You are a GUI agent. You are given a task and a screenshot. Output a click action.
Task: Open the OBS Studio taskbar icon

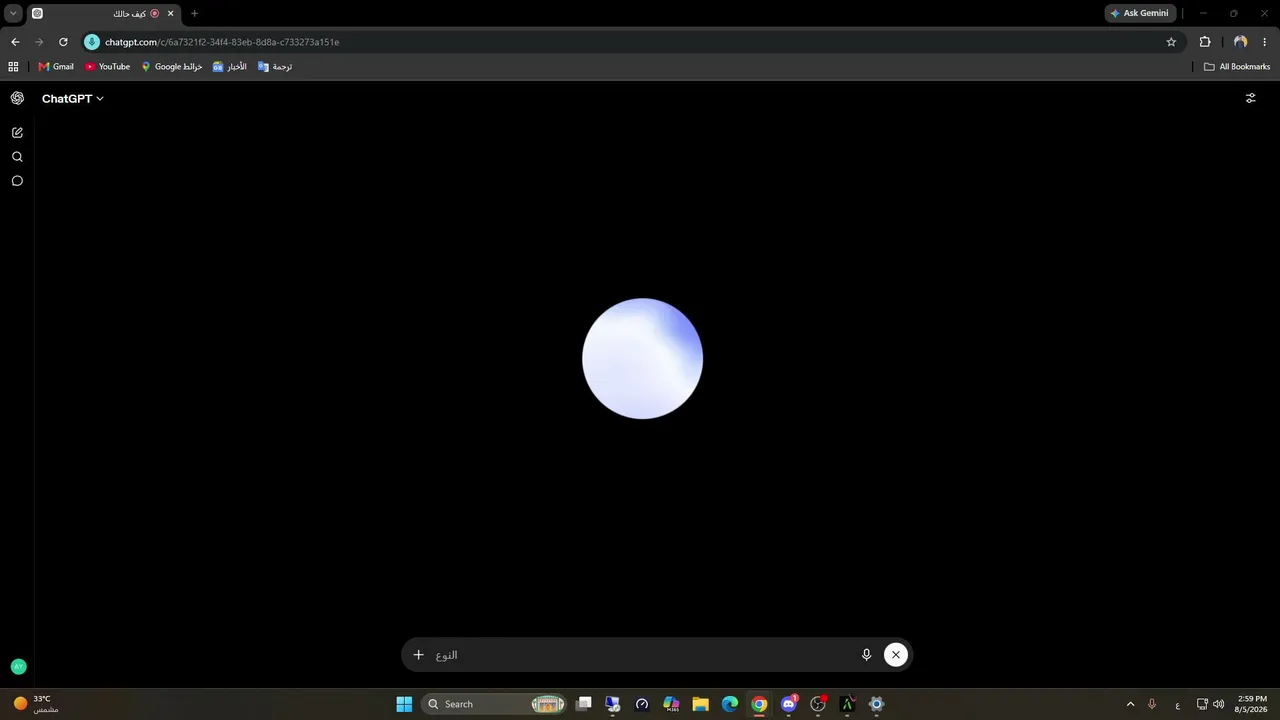click(x=818, y=704)
